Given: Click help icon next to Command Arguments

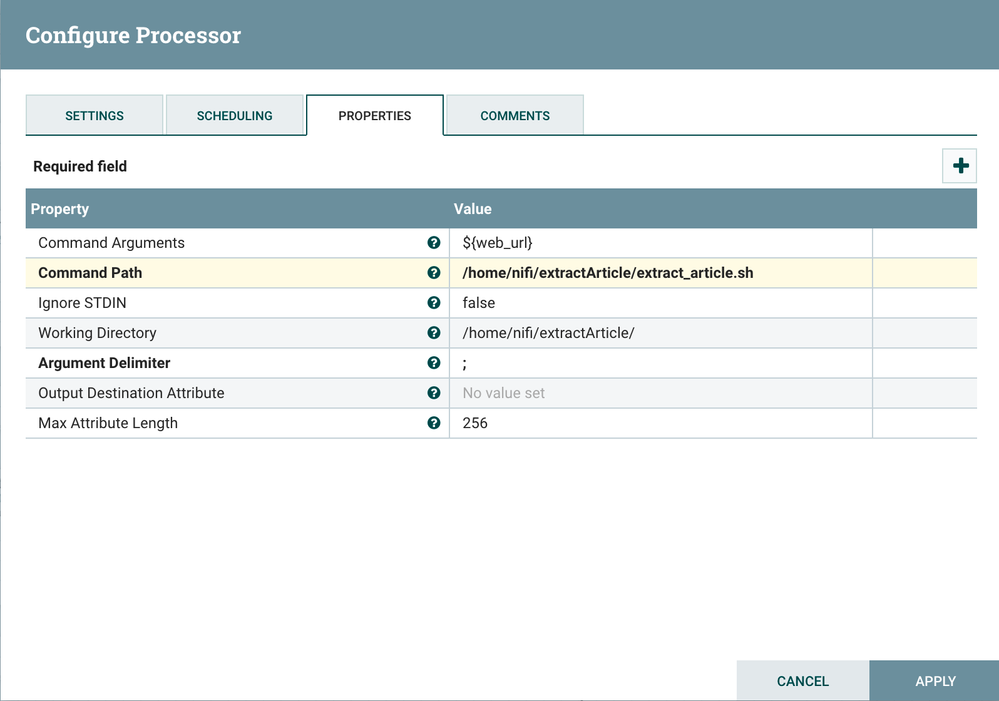Looking at the screenshot, I should (x=434, y=243).
